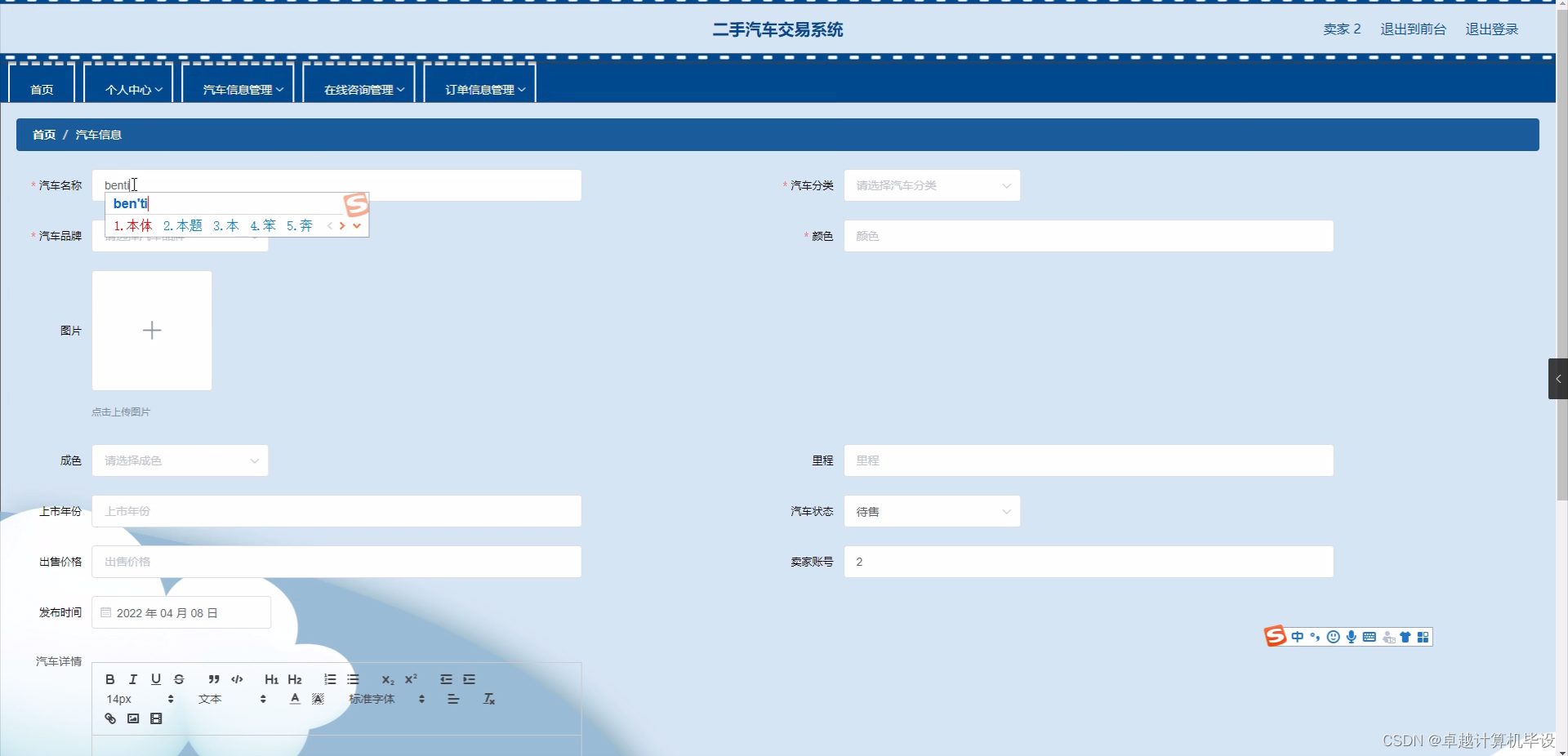The image size is (1568, 756).
Task: Apply underline in the rich text toolbar
Action: 155,679
